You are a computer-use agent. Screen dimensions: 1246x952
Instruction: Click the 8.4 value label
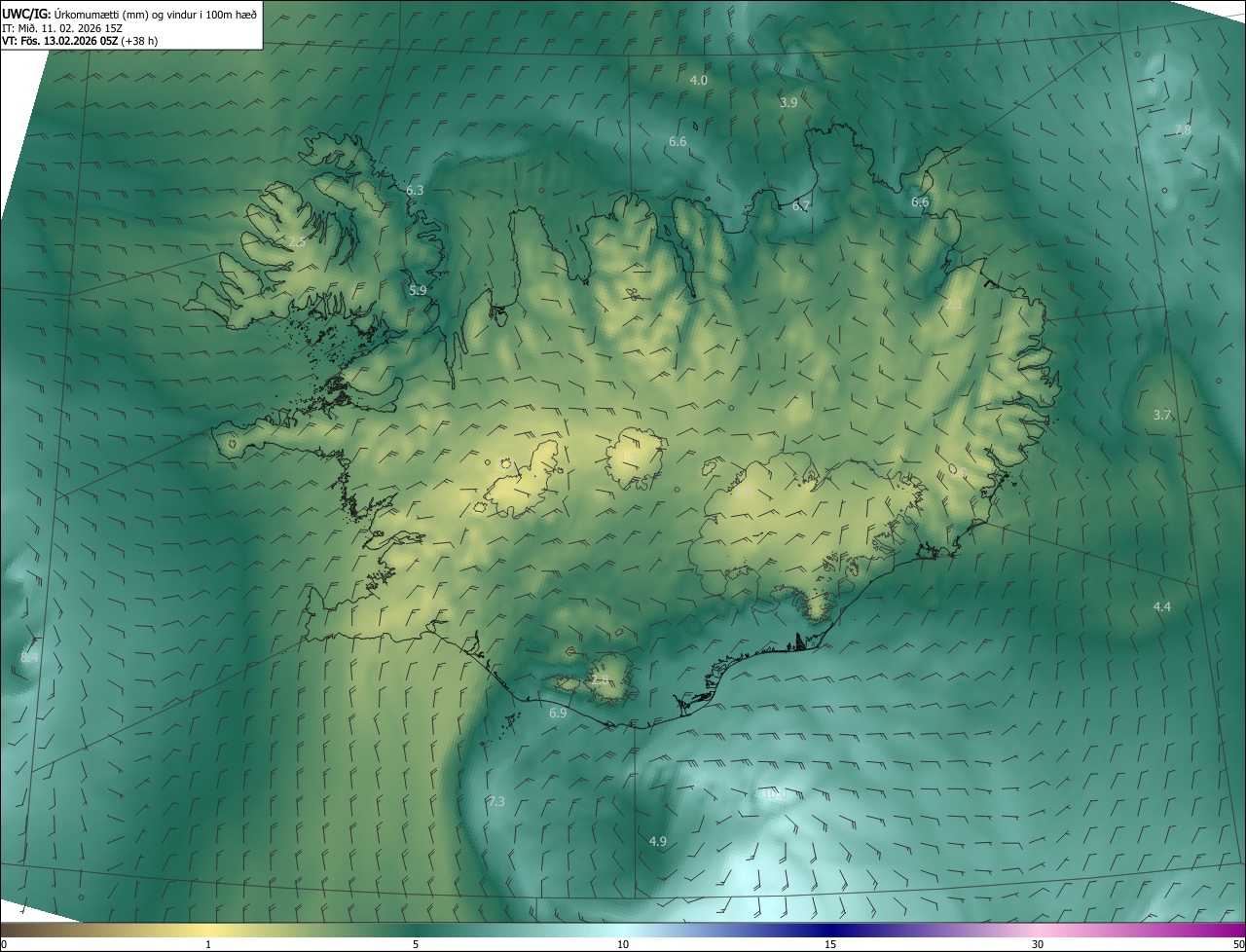29,658
